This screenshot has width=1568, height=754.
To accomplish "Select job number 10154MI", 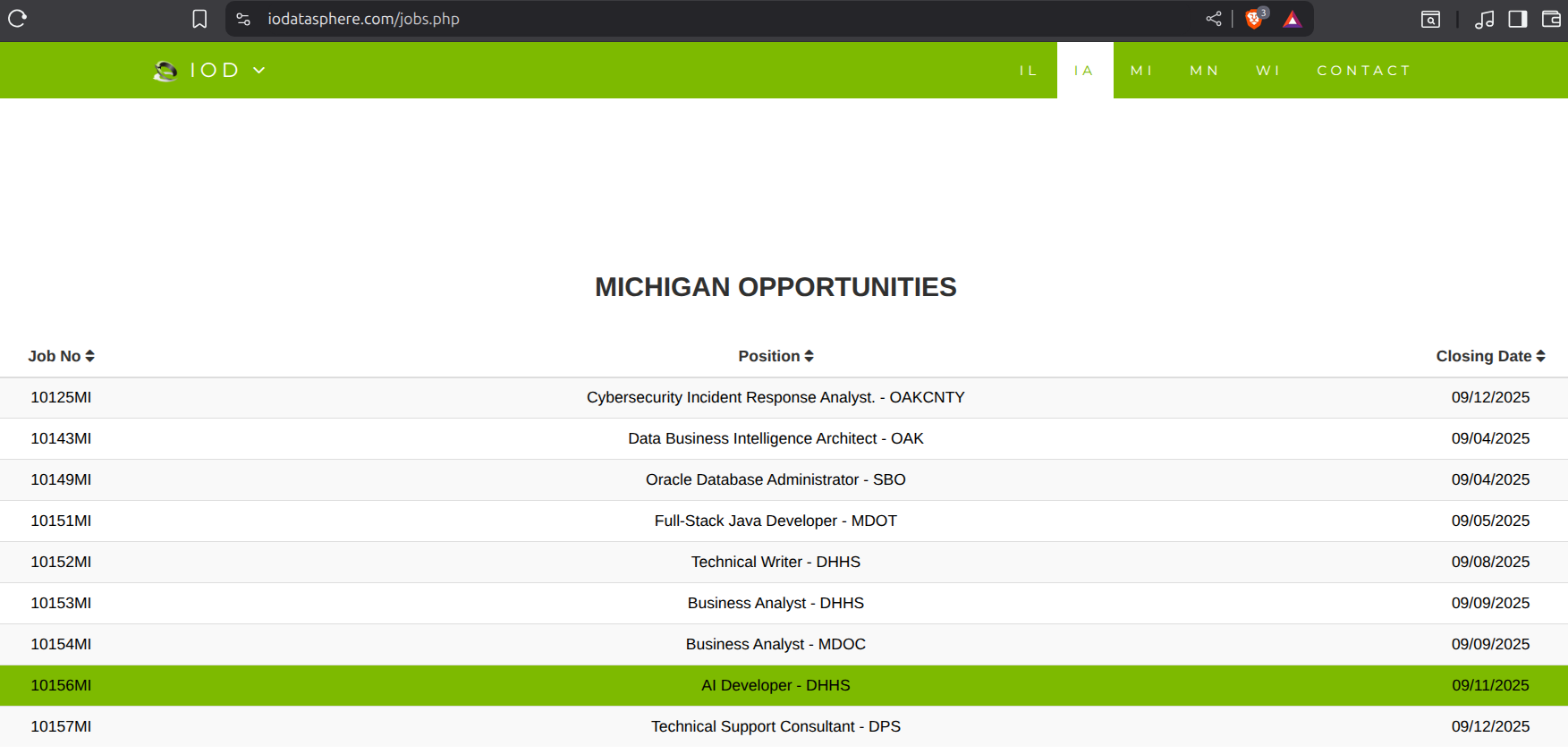I will click(61, 644).
